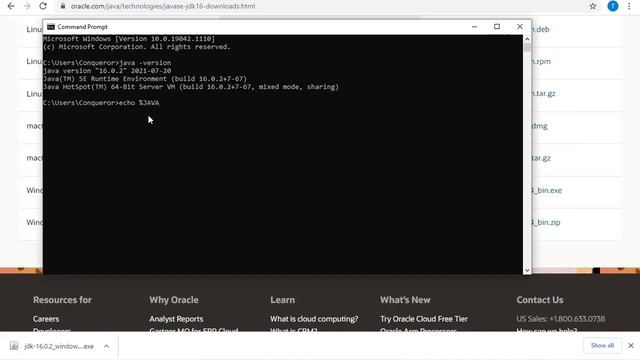Open the Analyst Reports link
The width and height of the screenshot is (640, 360).
pos(176,319)
